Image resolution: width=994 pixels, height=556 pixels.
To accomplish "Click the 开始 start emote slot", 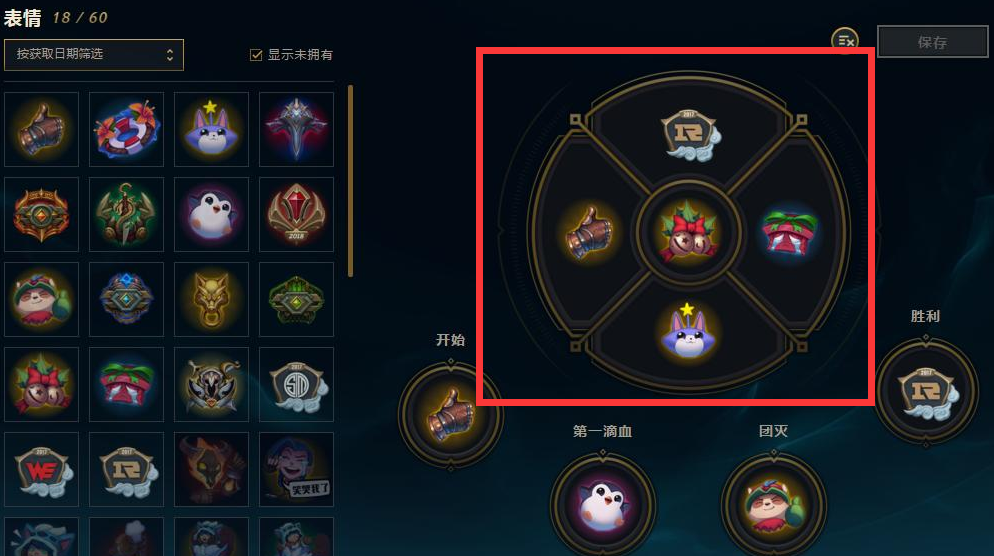I will point(451,415).
